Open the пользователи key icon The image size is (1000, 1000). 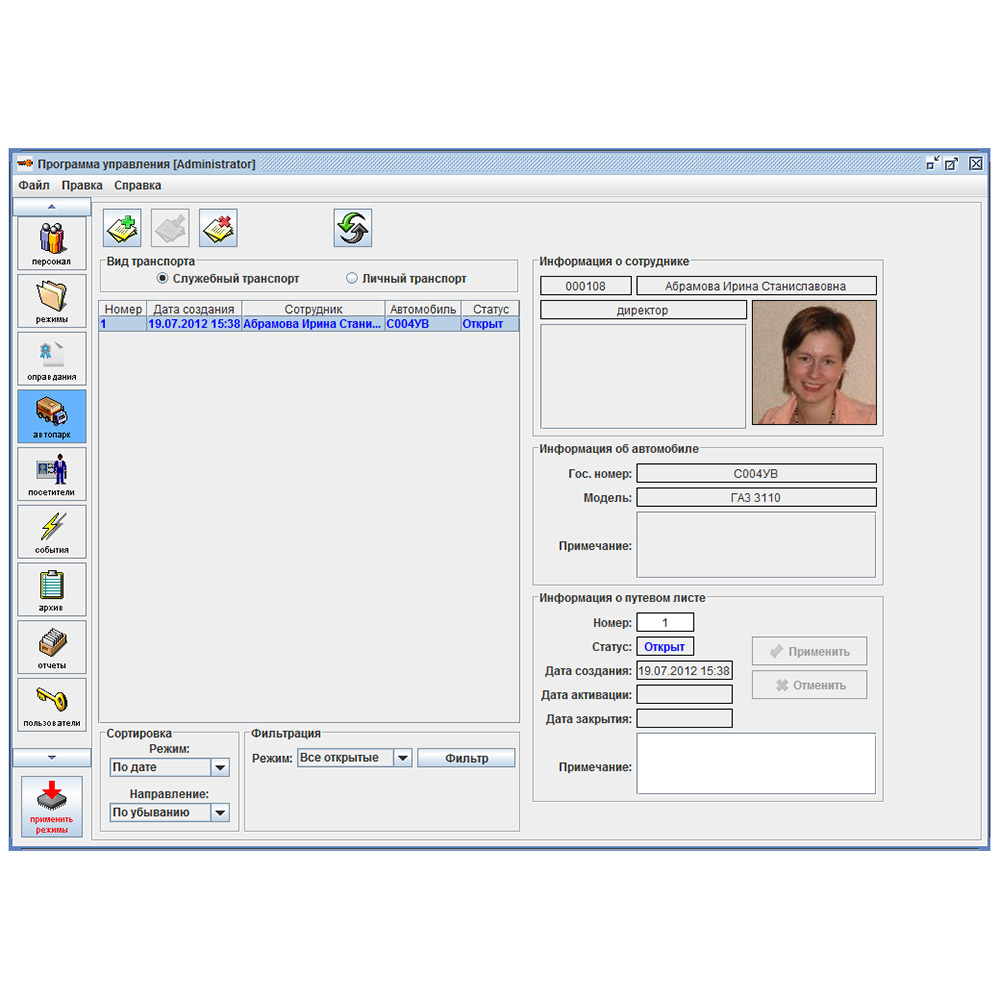click(52, 704)
